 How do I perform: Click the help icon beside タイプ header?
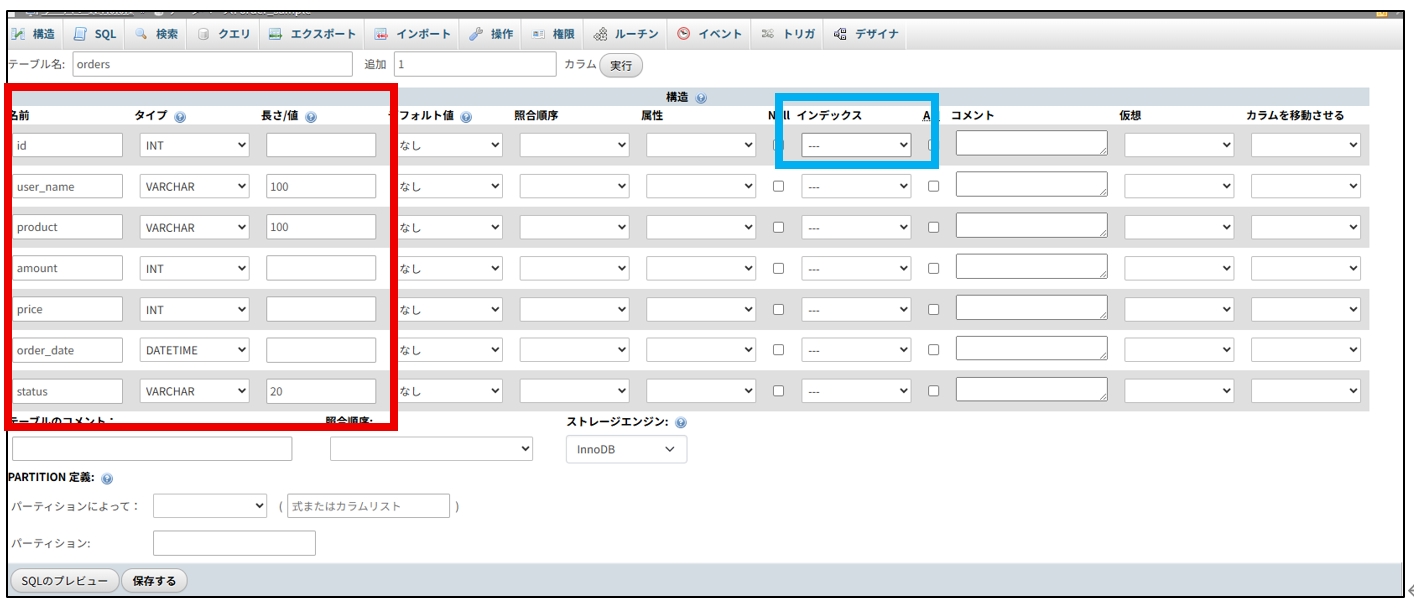tap(180, 117)
